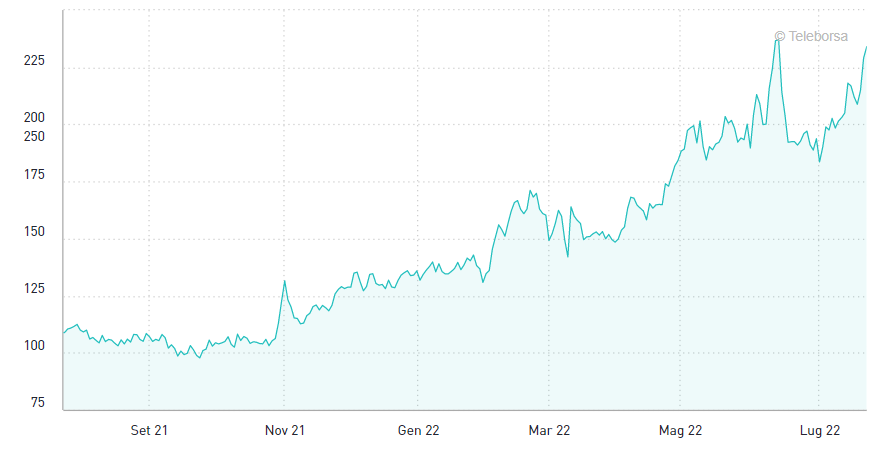Click the Mar 22 axis label
Screen dimensions: 891x461
pos(549,431)
